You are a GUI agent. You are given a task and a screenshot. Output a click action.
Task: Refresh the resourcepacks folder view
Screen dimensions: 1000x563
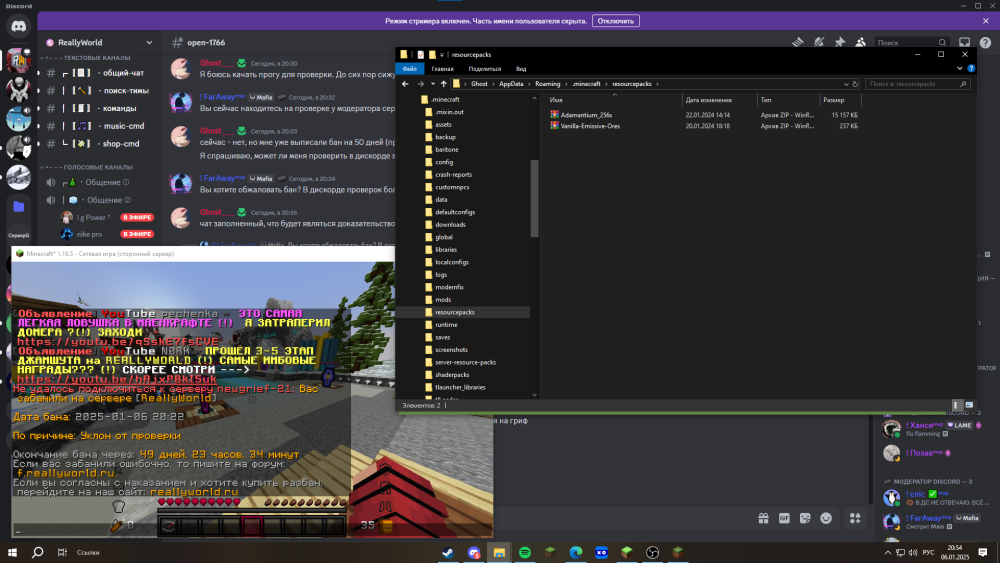click(x=855, y=84)
